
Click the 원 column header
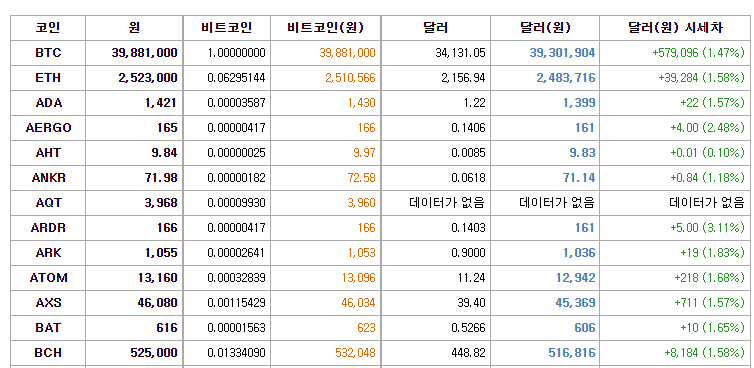click(134, 28)
